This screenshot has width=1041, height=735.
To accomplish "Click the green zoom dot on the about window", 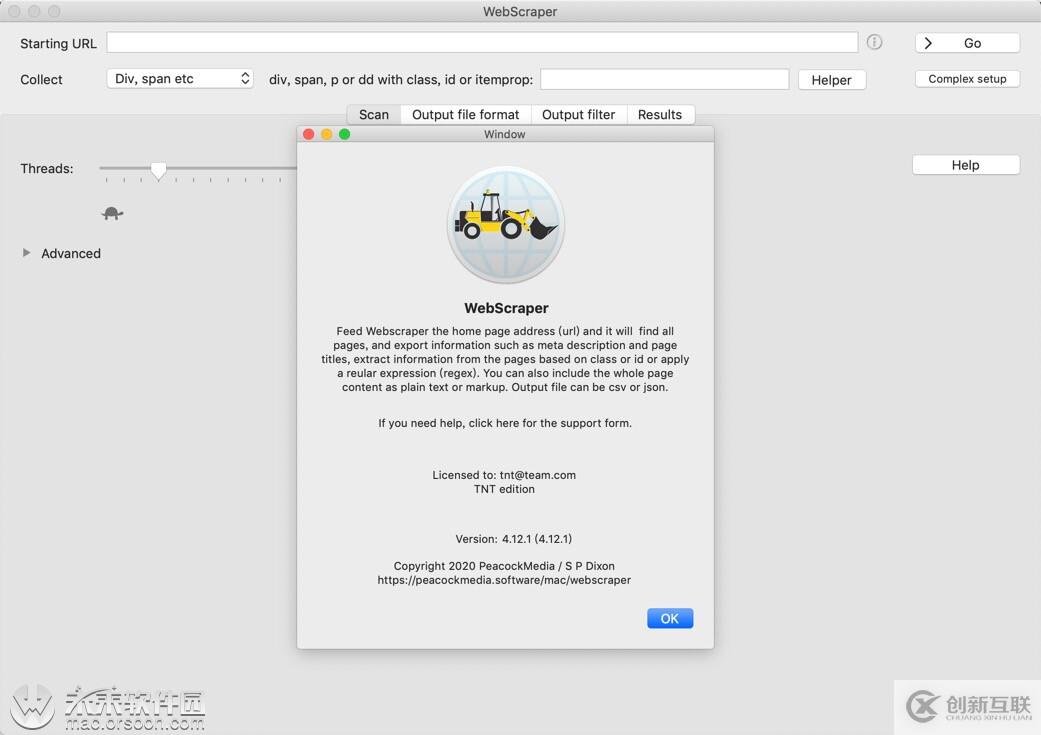I will (344, 133).
